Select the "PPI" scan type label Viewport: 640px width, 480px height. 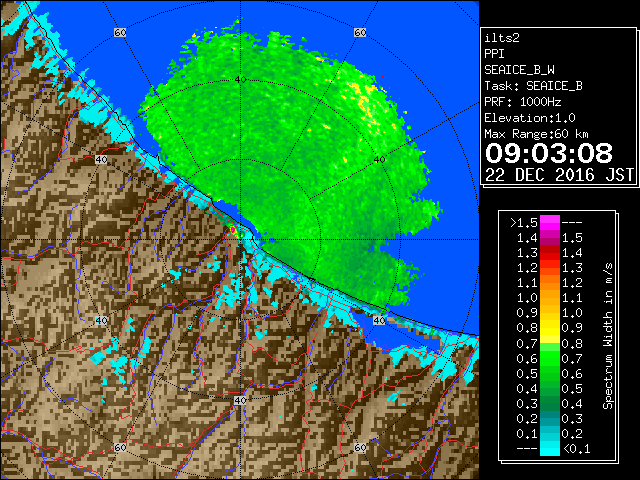[494, 54]
